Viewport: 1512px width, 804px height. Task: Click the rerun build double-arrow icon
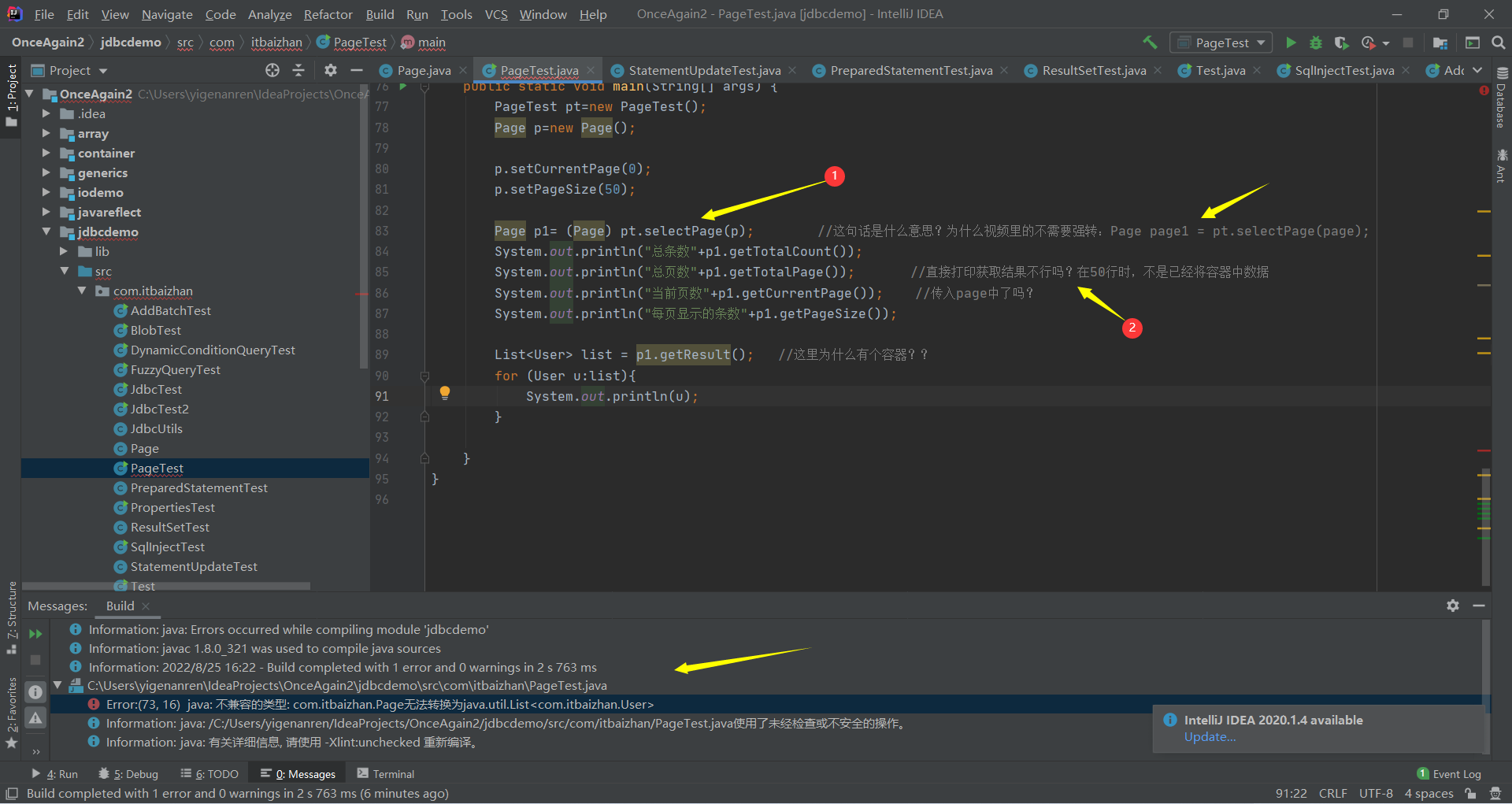35,634
